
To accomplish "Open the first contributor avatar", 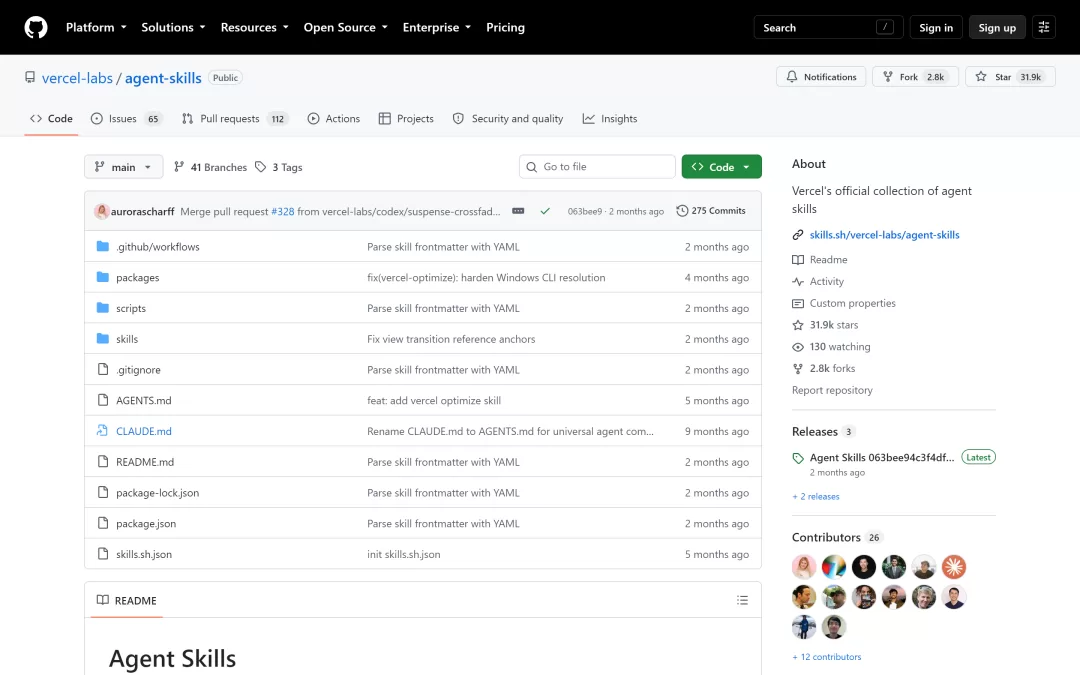I will 804,567.
